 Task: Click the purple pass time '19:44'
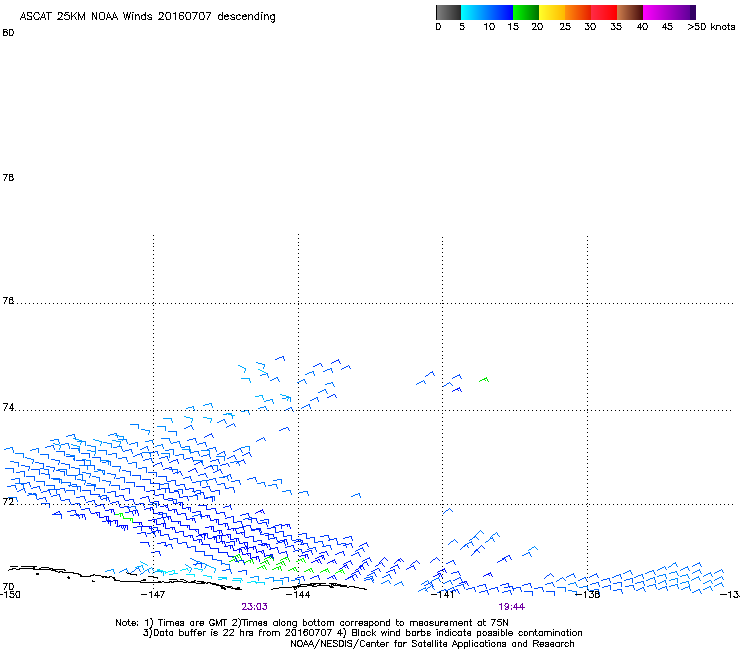coord(512,607)
